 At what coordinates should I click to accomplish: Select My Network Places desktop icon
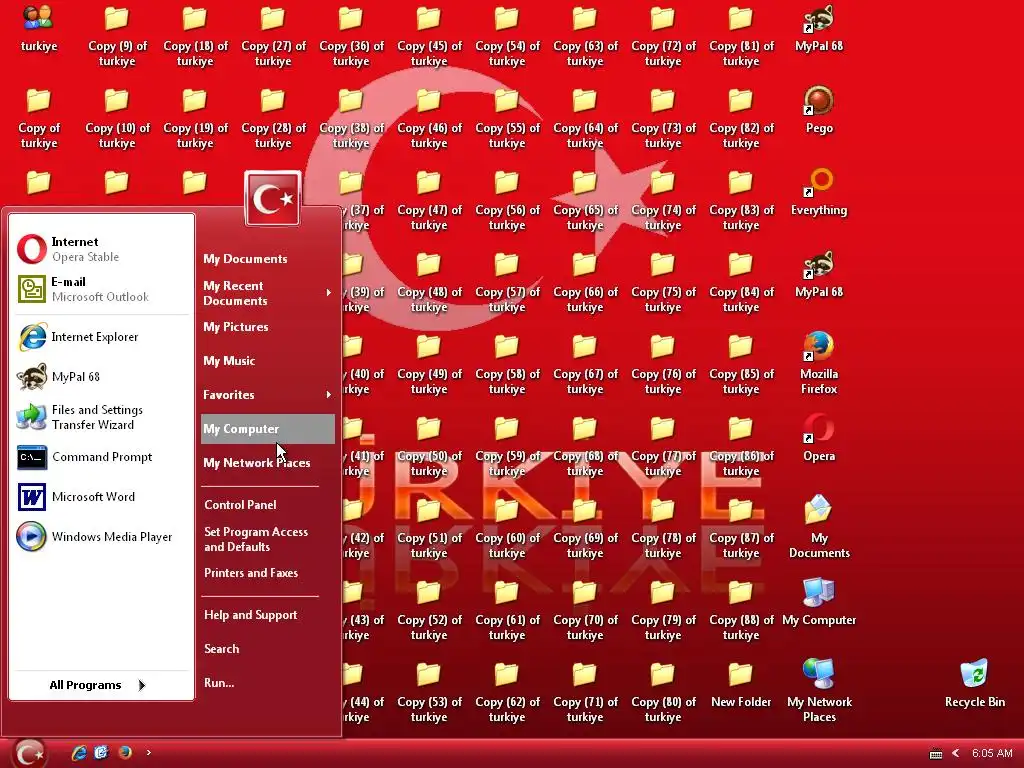pyautogui.click(x=819, y=691)
